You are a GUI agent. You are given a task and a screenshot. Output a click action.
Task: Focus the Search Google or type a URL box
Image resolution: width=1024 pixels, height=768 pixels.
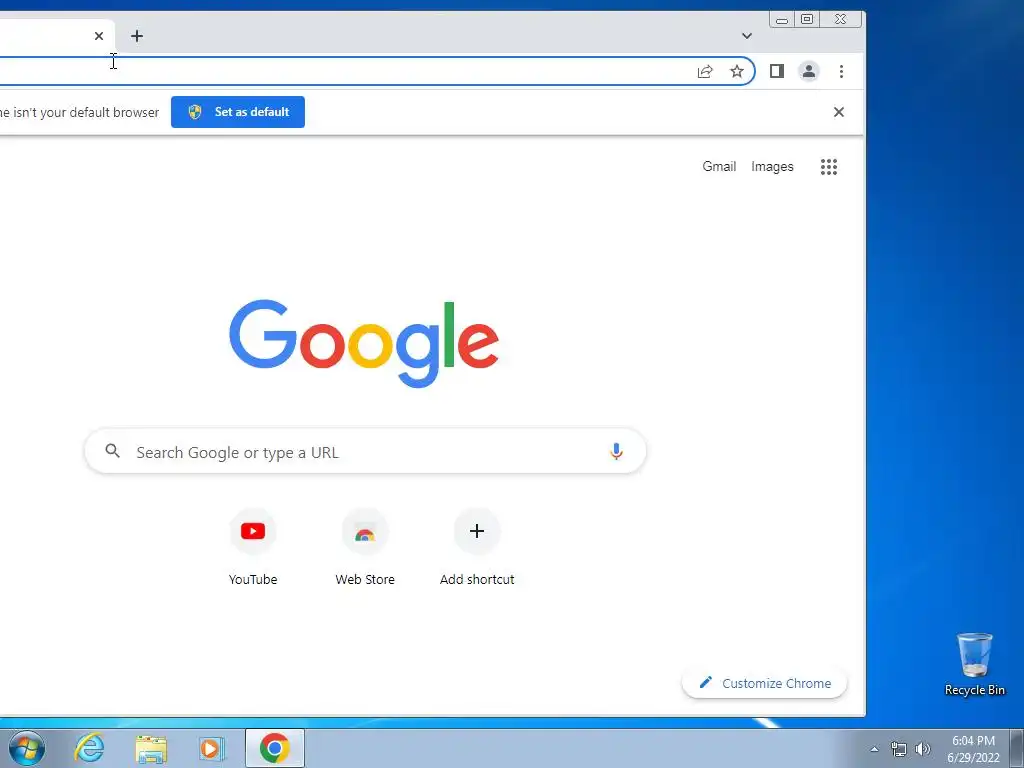coord(365,451)
